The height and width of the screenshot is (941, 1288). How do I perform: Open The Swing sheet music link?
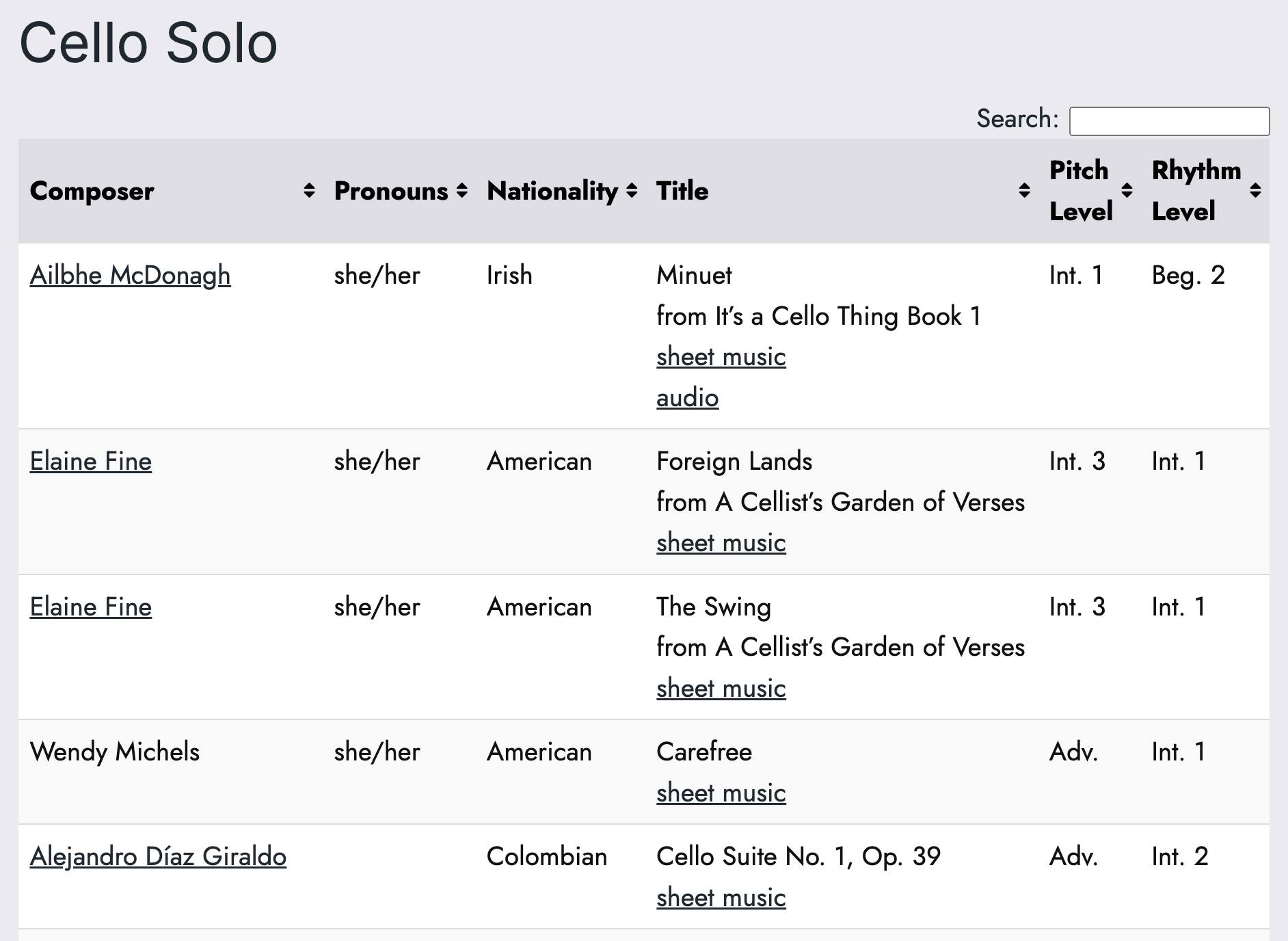(721, 689)
